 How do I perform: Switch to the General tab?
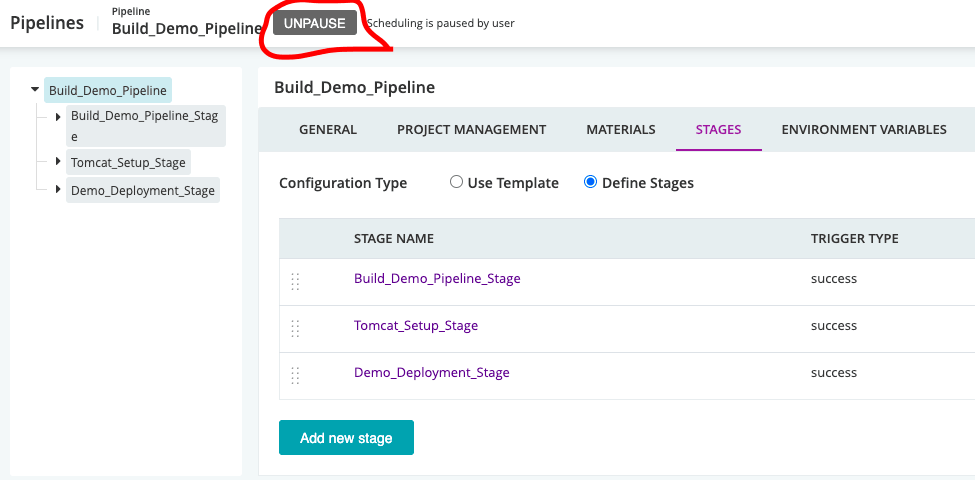point(328,129)
